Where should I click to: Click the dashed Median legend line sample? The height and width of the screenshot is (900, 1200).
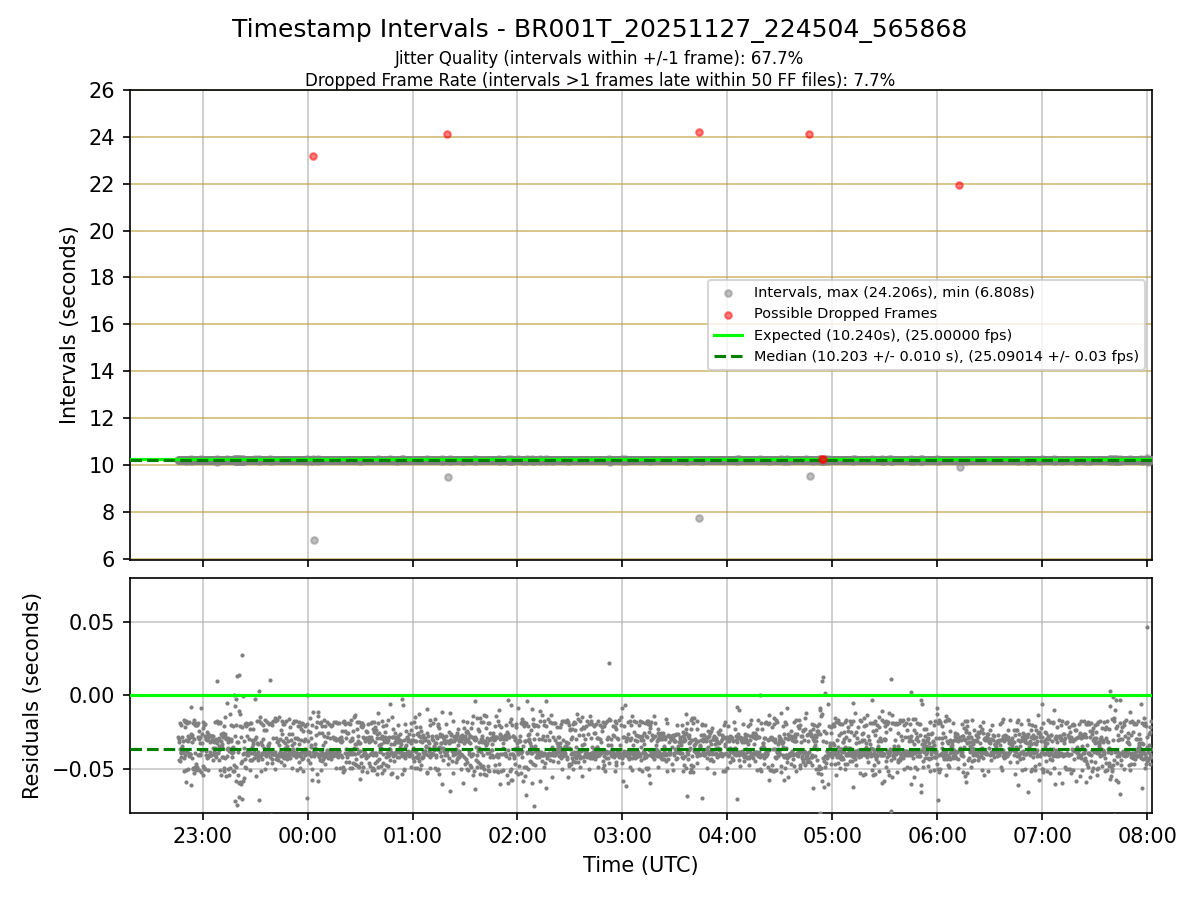(728, 356)
